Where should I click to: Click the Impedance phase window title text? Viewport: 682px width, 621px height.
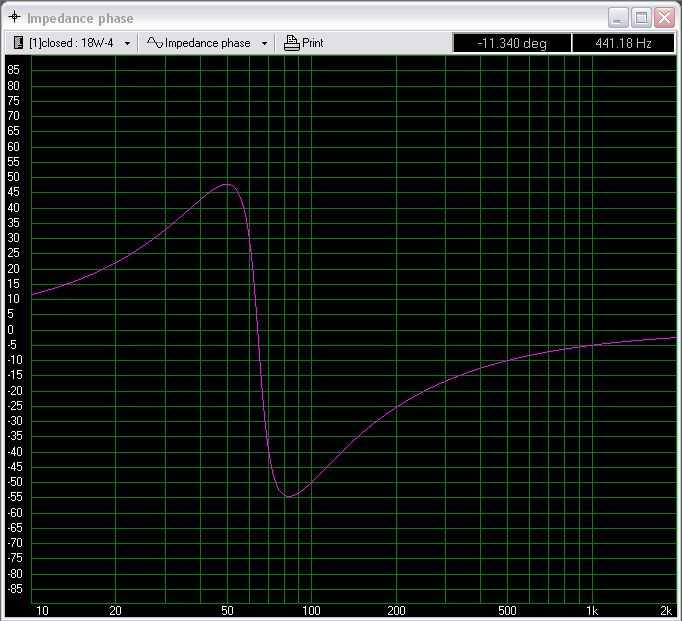pyautogui.click(x=80, y=18)
